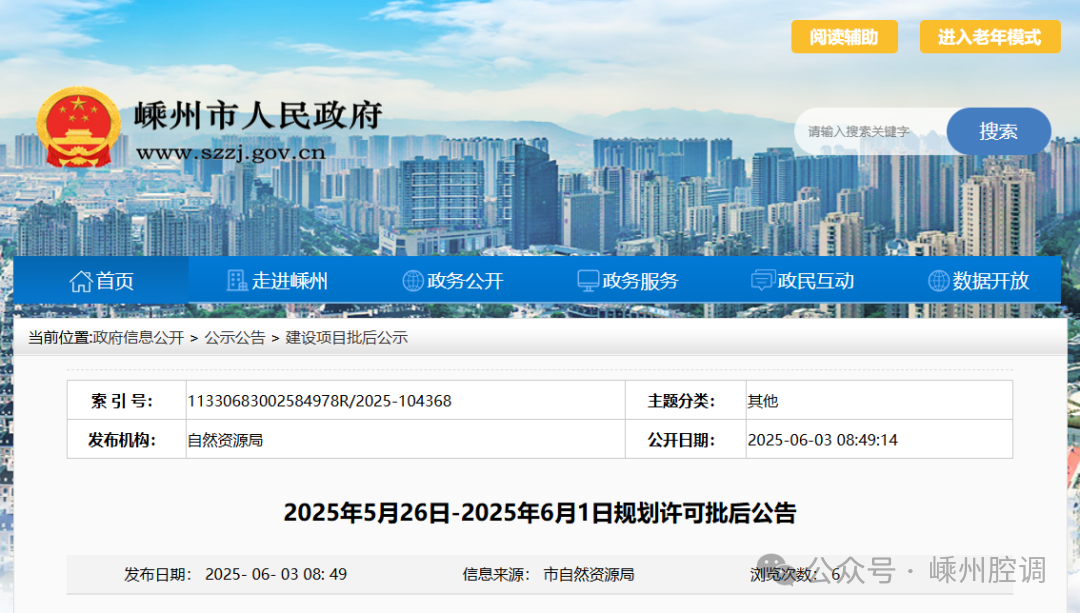
Task: Click the home icon beside 首页
Action: pyautogui.click(x=80, y=281)
